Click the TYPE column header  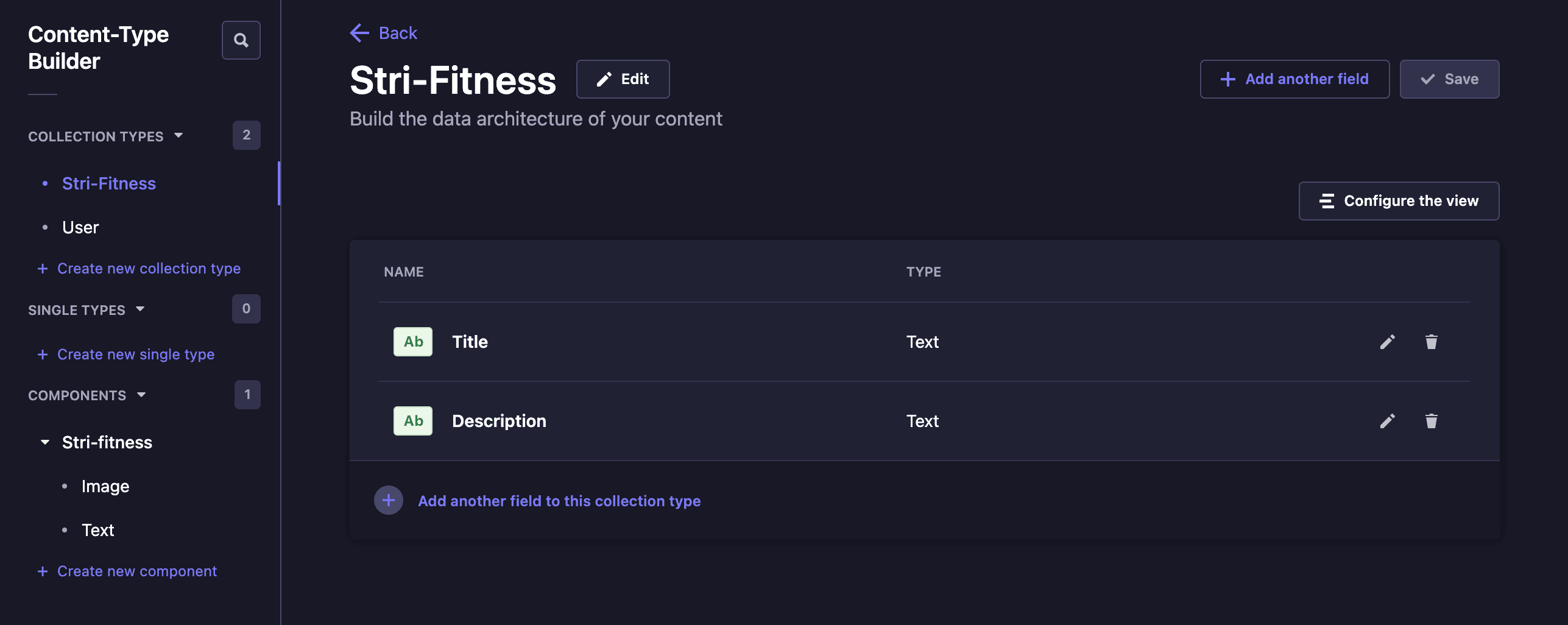tap(923, 272)
